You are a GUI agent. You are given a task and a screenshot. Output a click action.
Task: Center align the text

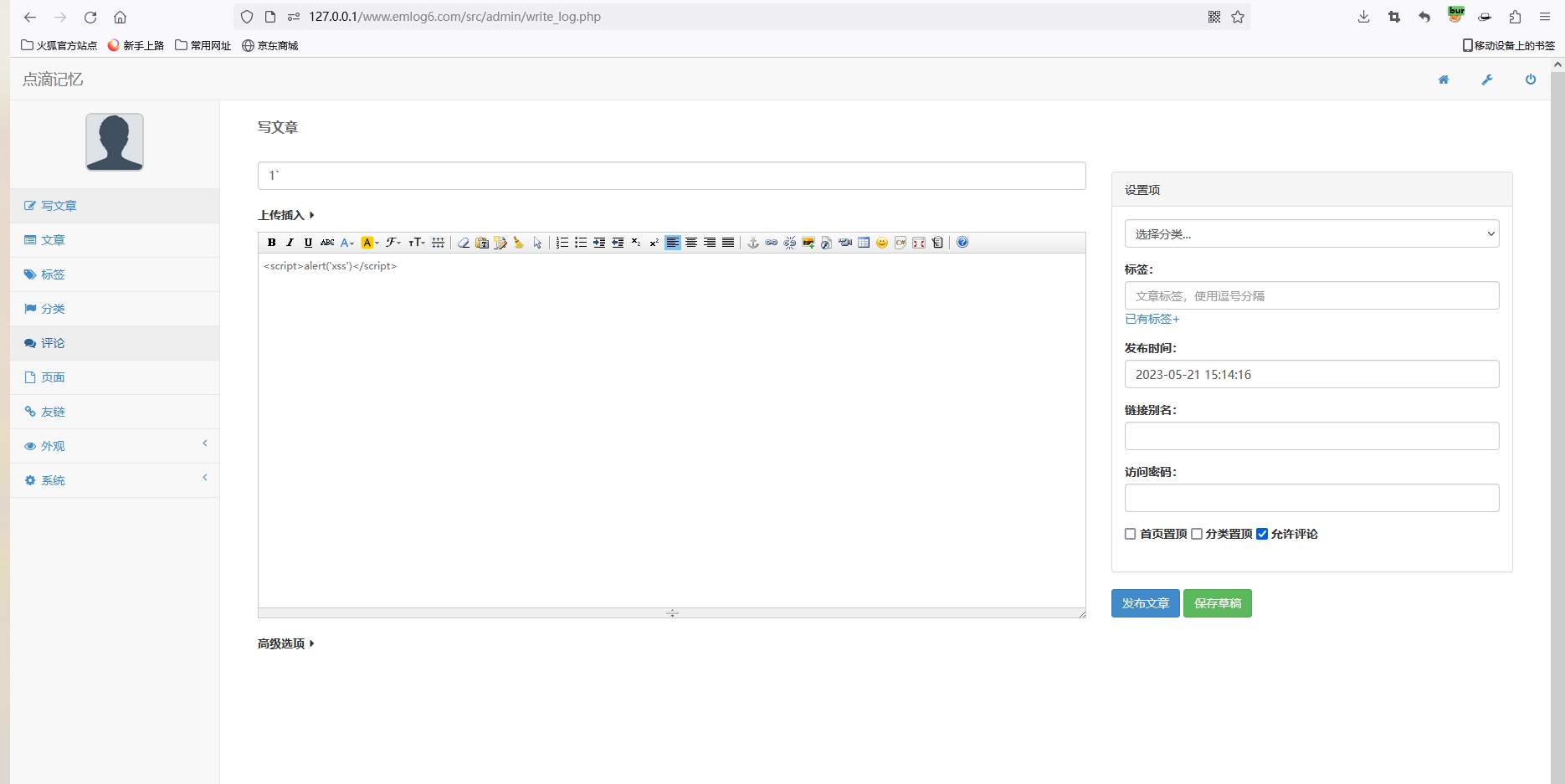coord(691,243)
